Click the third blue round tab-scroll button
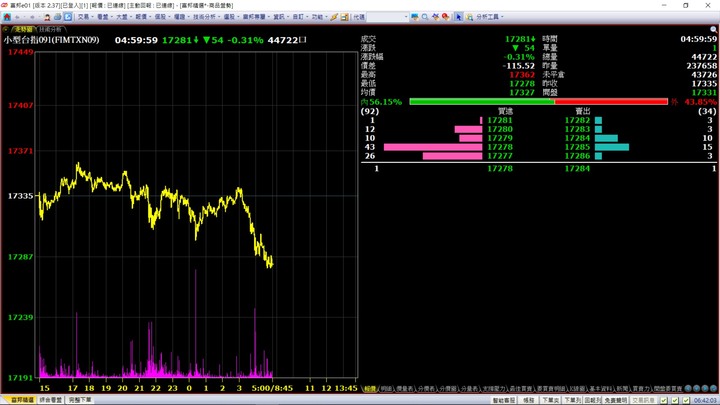The image size is (720, 405). click(x=705, y=388)
